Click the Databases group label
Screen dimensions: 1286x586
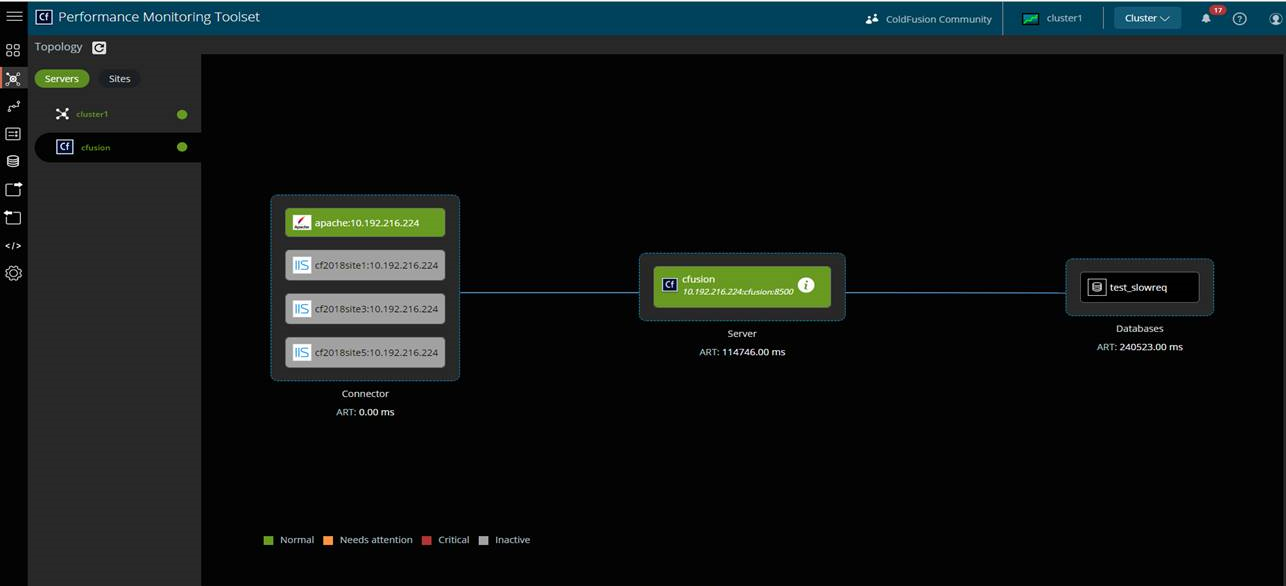[x=1140, y=328]
